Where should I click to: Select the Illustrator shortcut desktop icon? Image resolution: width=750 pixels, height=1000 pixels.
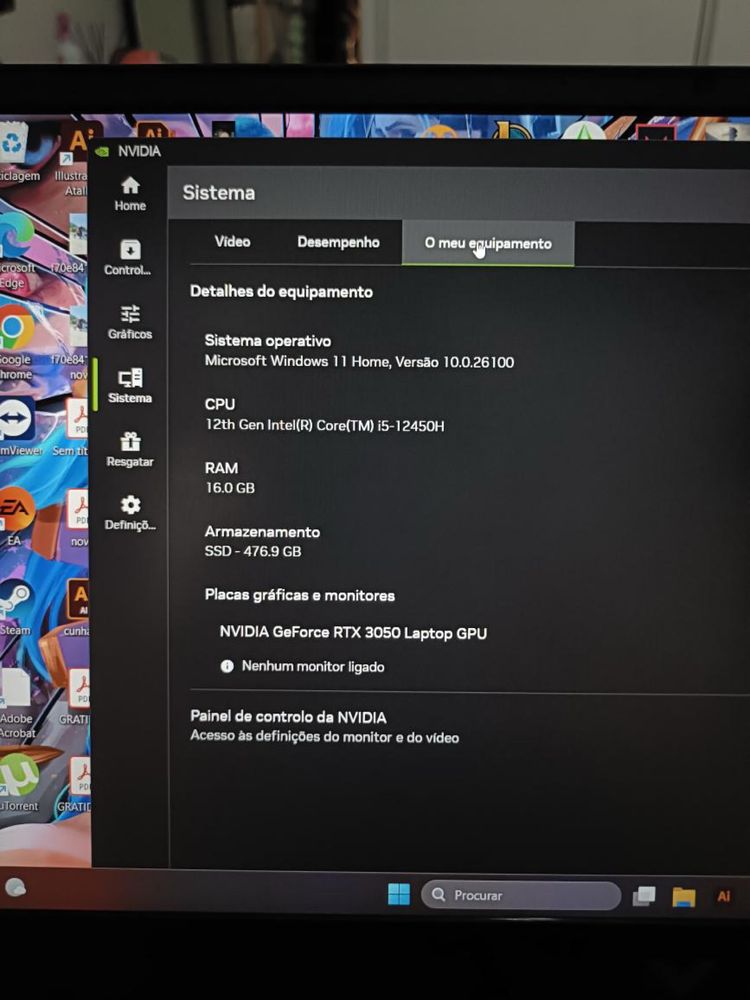point(75,159)
